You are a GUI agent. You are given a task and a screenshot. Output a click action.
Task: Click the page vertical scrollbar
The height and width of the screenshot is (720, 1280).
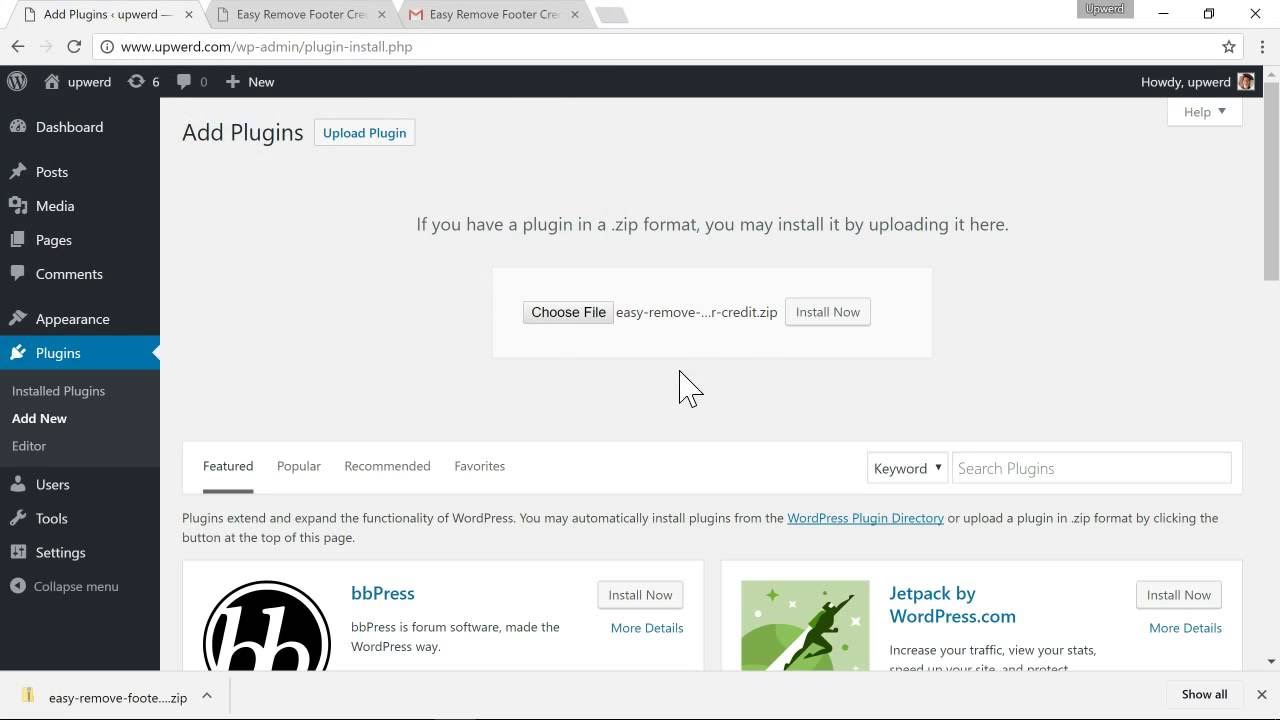pos(1271,180)
